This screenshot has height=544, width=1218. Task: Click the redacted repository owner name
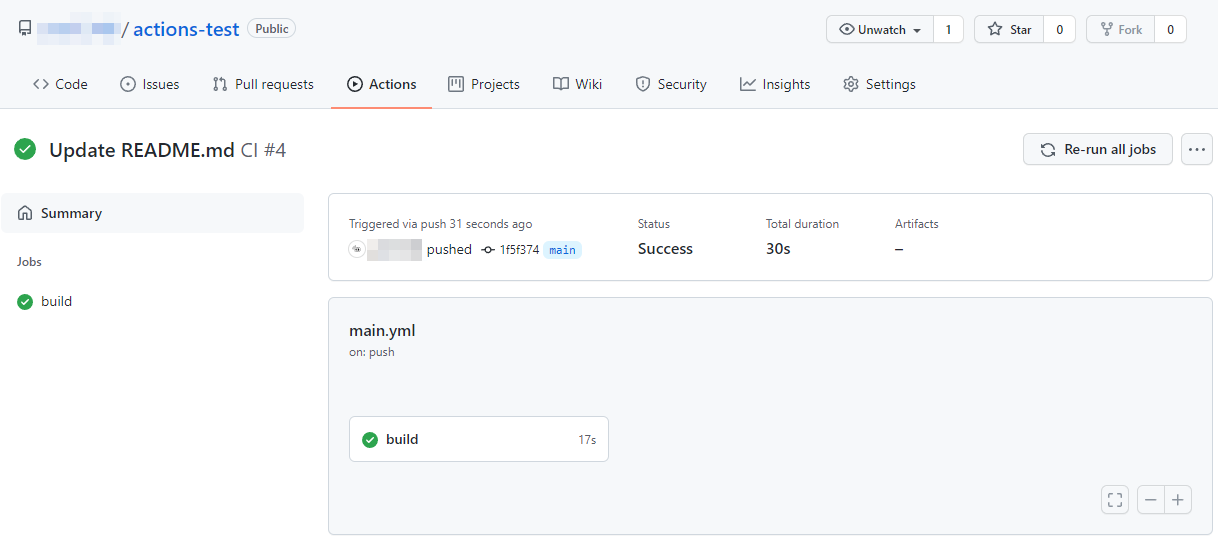(78, 29)
